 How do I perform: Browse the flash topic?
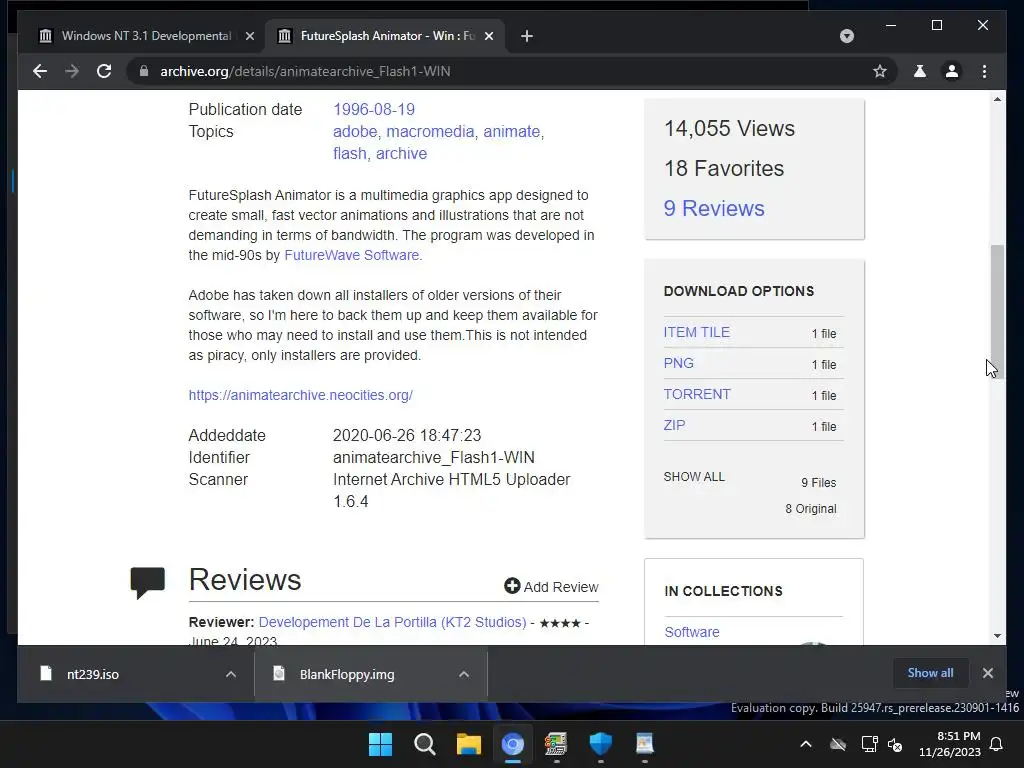coord(349,153)
